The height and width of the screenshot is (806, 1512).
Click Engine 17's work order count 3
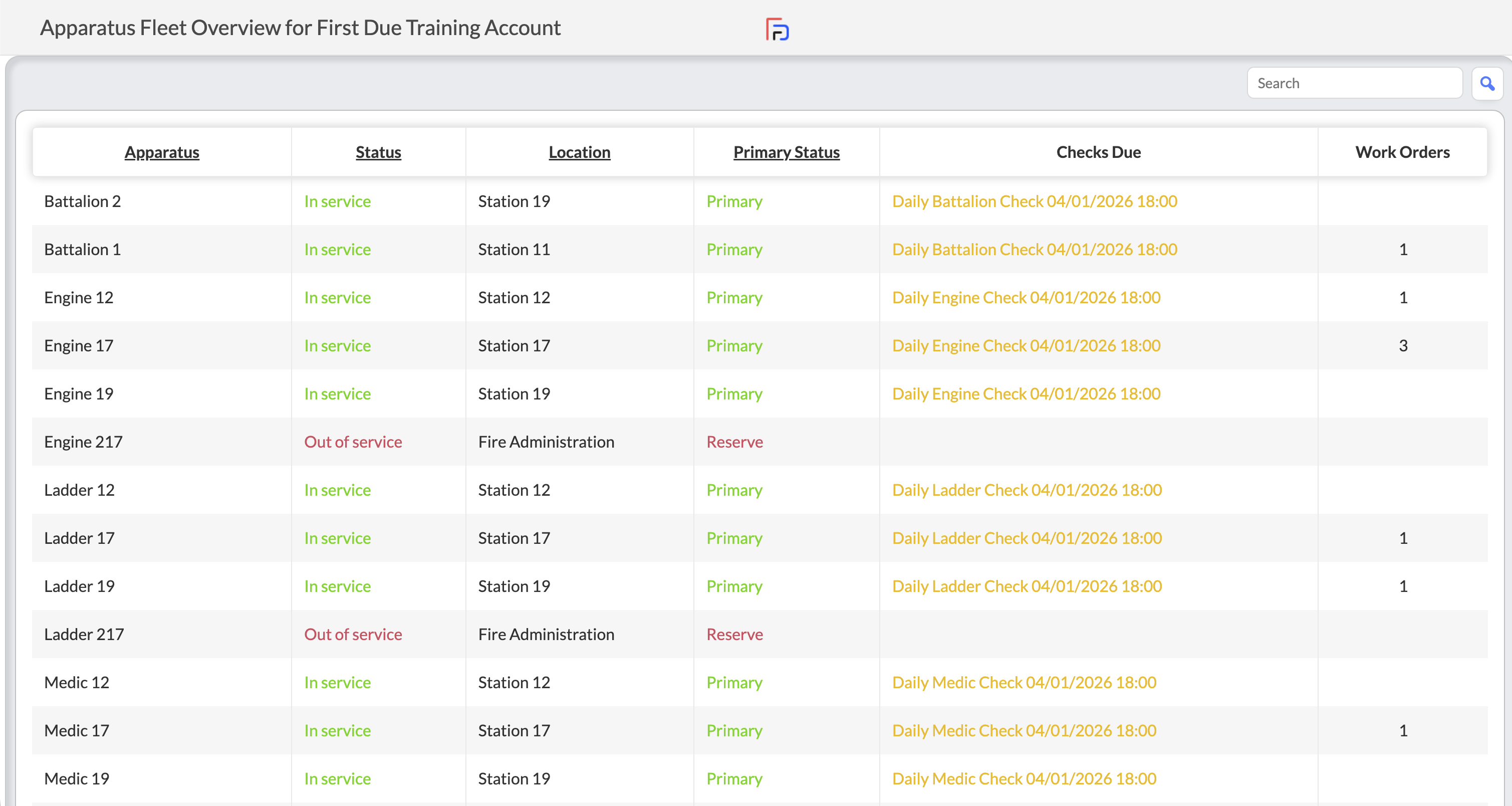tap(1403, 346)
